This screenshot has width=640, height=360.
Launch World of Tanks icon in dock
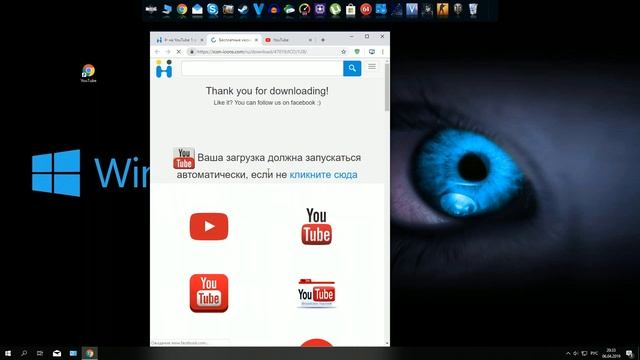(458, 9)
